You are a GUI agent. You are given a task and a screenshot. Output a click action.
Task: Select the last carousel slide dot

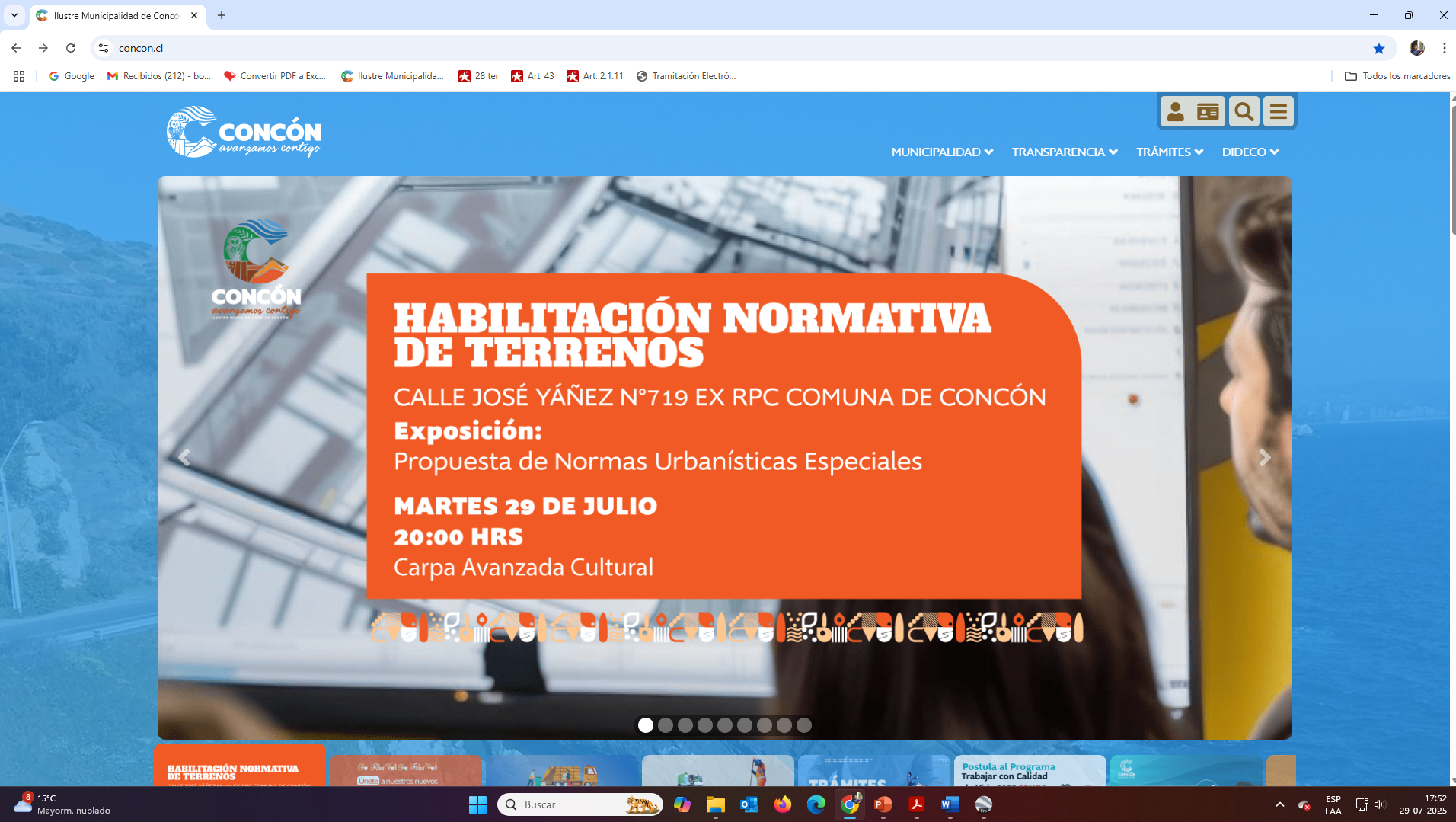[804, 725]
